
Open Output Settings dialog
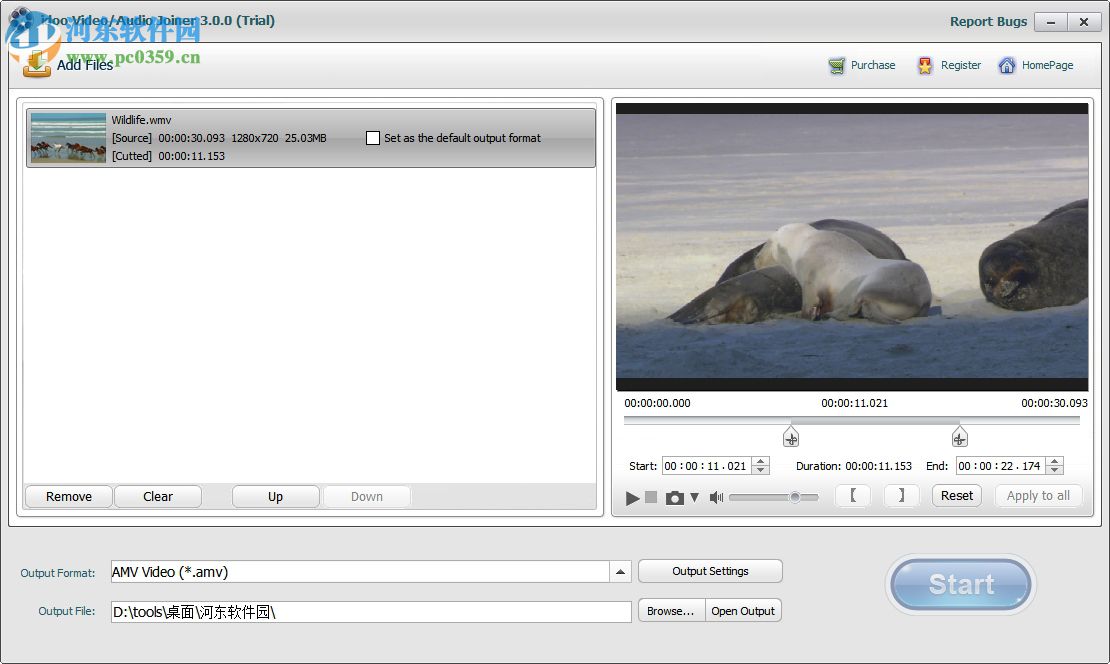pyautogui.click(x=710, y=570)
